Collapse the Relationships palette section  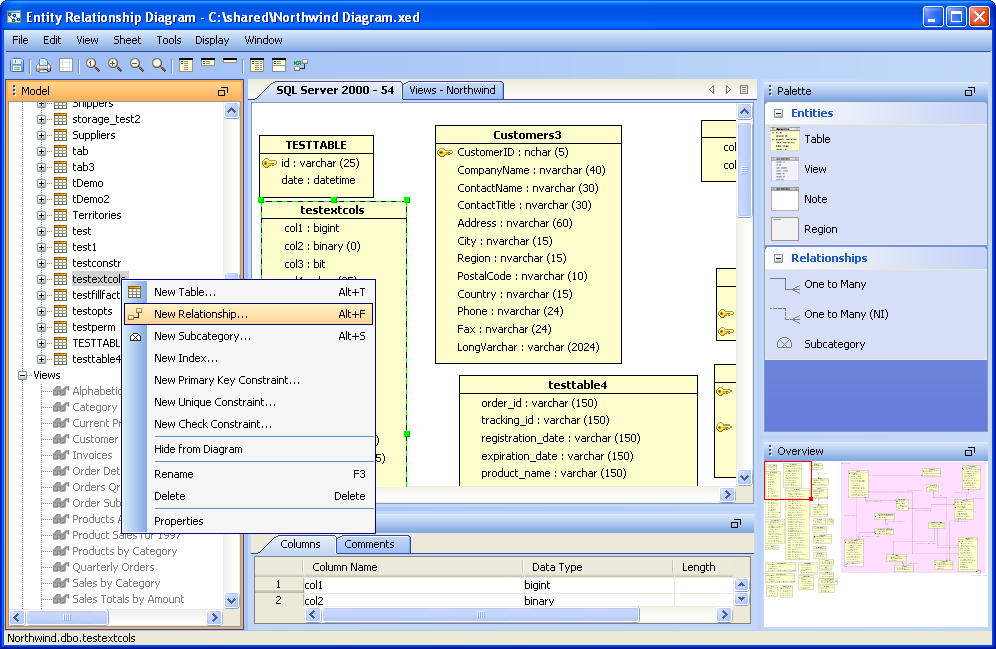(x=777, y=259)
